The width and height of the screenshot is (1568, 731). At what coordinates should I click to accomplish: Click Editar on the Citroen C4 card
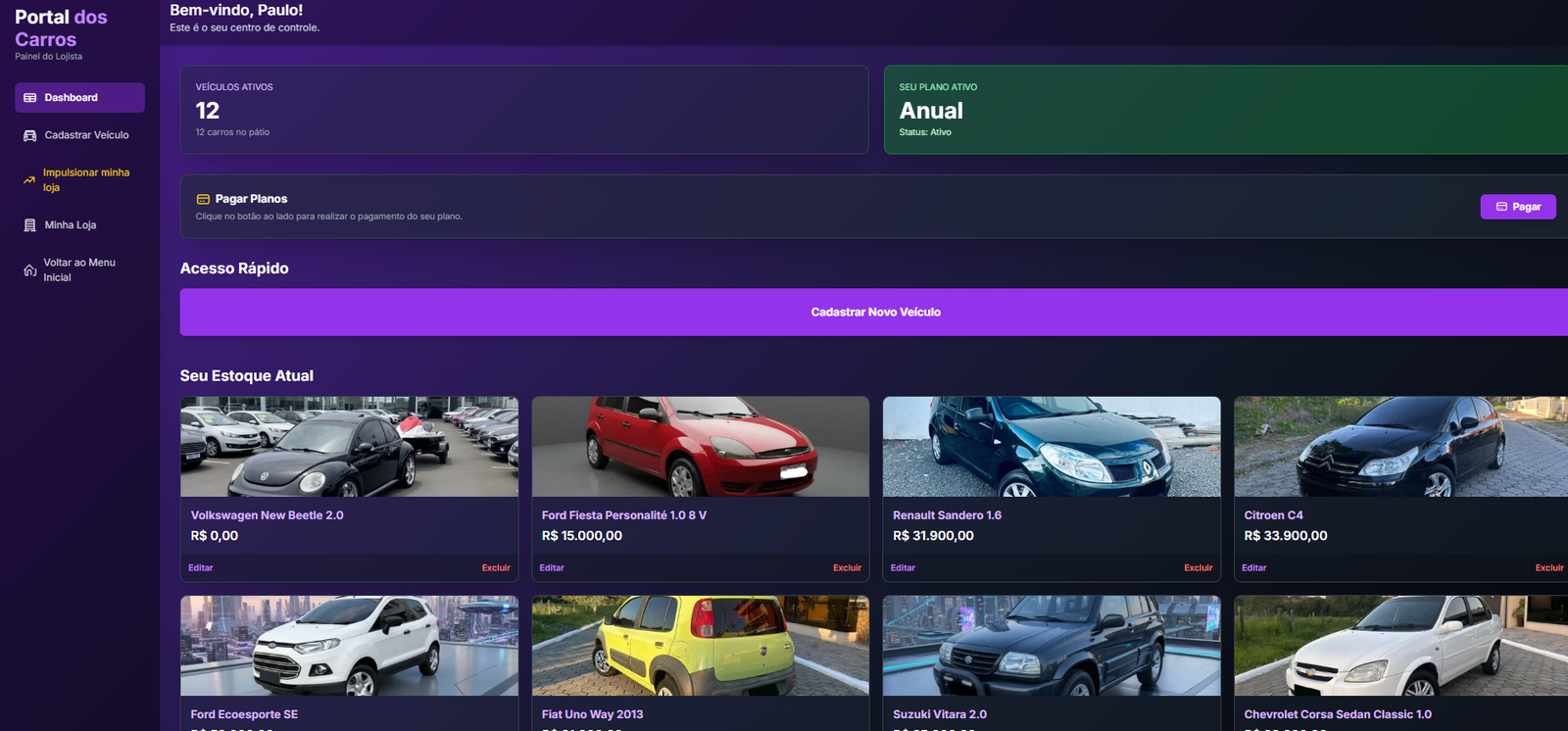1253,568
